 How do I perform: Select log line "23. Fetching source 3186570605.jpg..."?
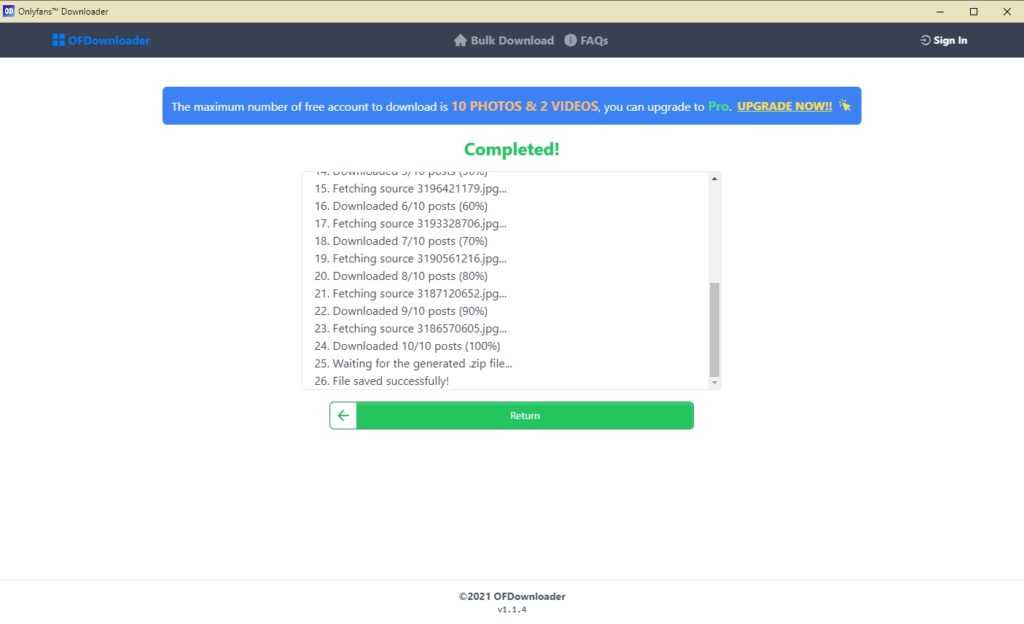point(410,329)
